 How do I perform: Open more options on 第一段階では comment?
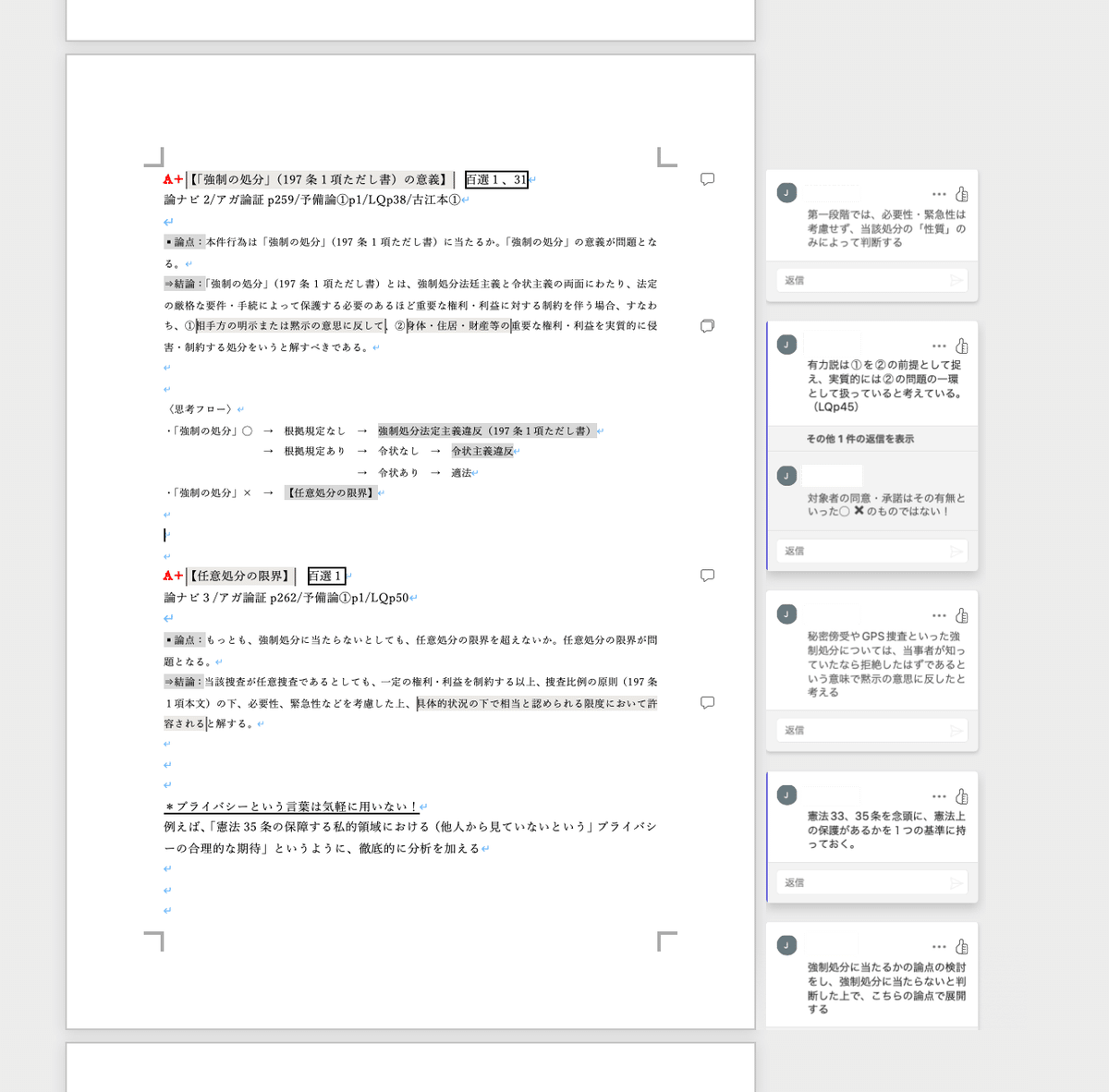pos(939,194)
